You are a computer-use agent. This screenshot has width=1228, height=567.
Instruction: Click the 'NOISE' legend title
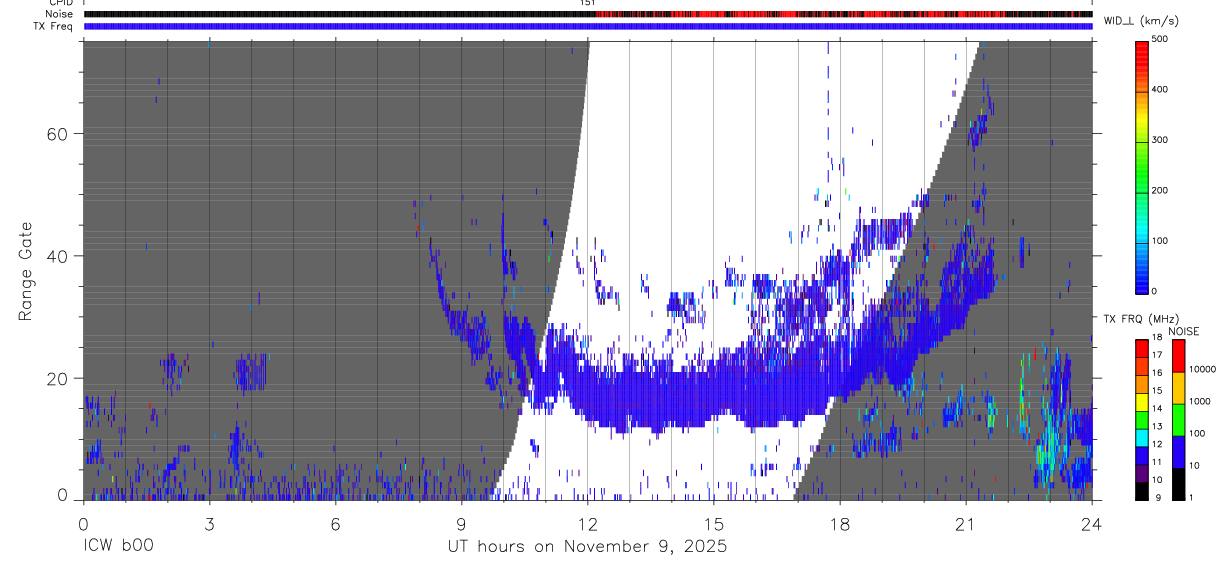(x=1183, y=331)
